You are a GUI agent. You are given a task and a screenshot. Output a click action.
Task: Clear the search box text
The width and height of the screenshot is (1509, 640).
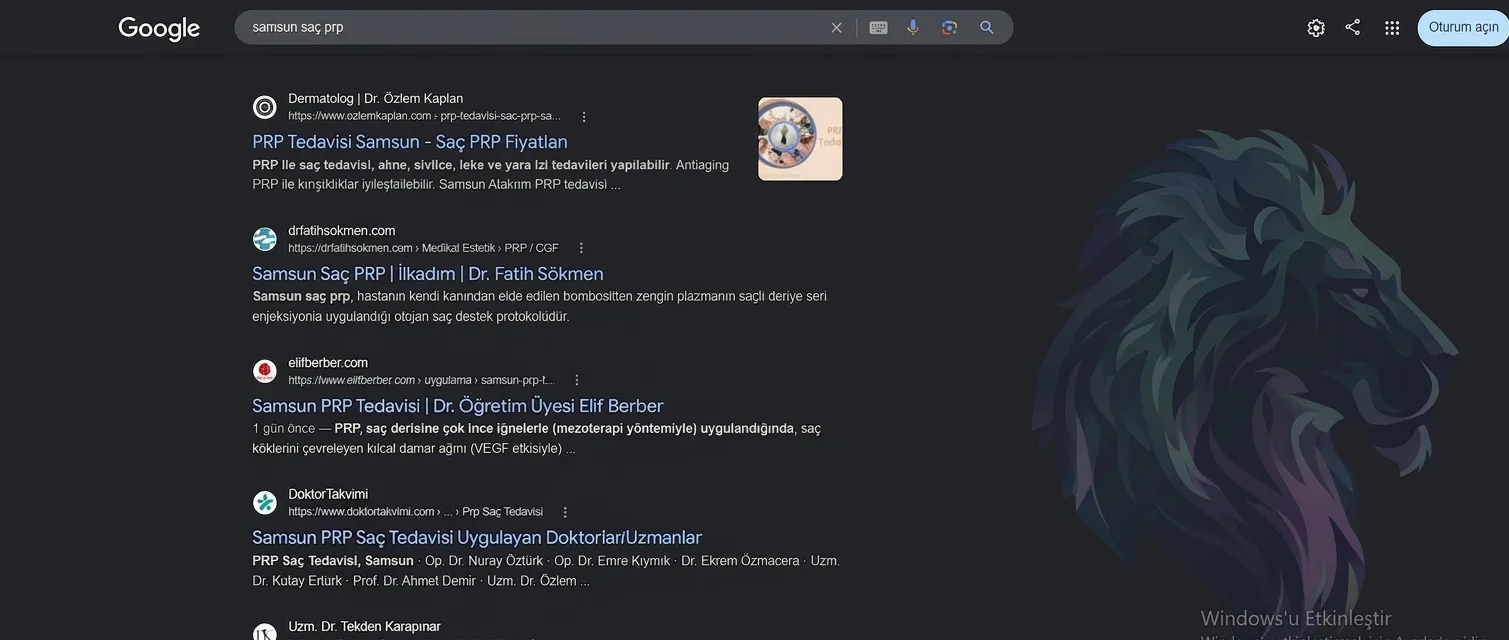click(x=837, y=28)
